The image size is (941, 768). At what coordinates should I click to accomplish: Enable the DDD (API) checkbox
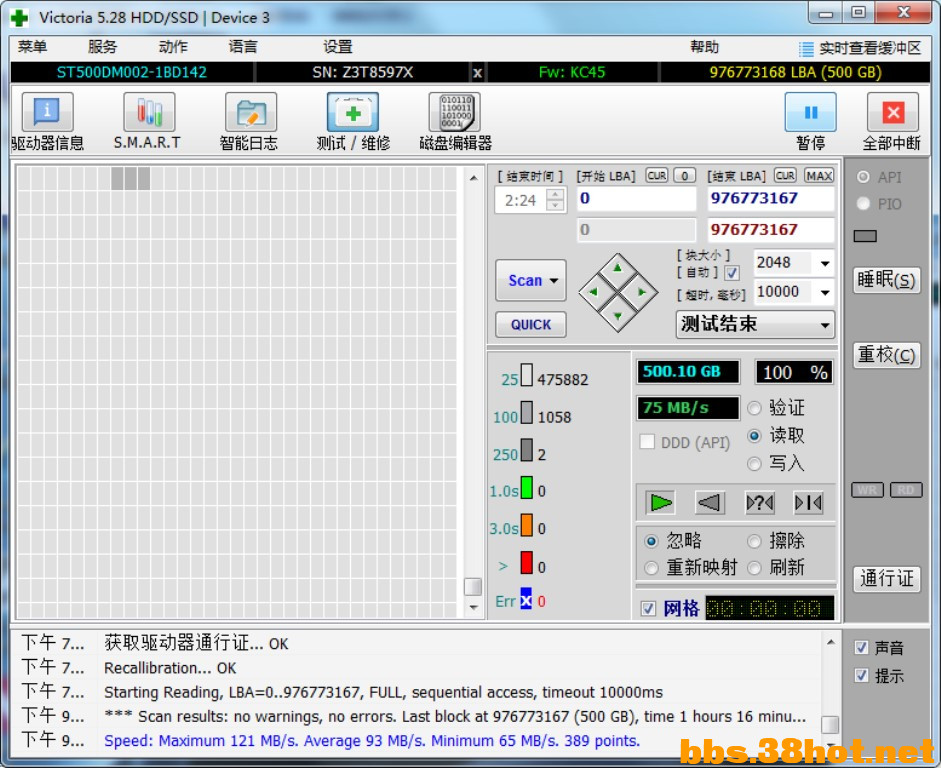click(x=647, y=442)
